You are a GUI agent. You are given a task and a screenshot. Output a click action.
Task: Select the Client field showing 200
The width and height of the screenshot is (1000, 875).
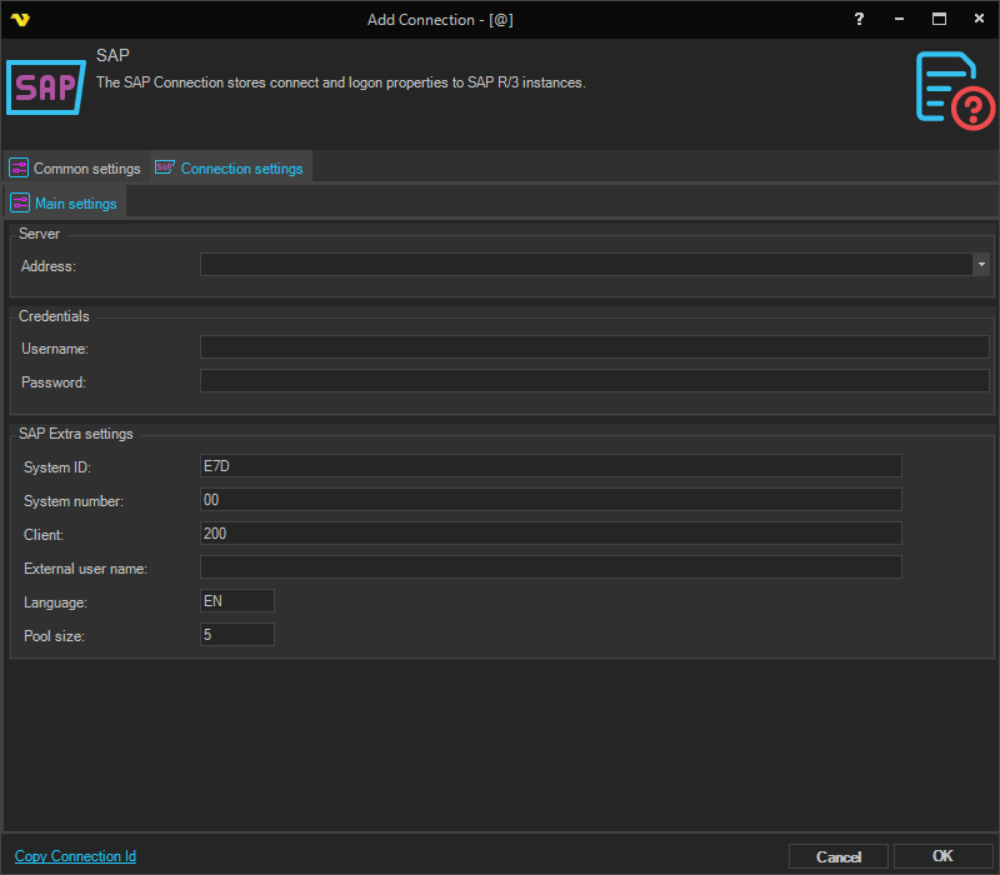tap(550, 534)
